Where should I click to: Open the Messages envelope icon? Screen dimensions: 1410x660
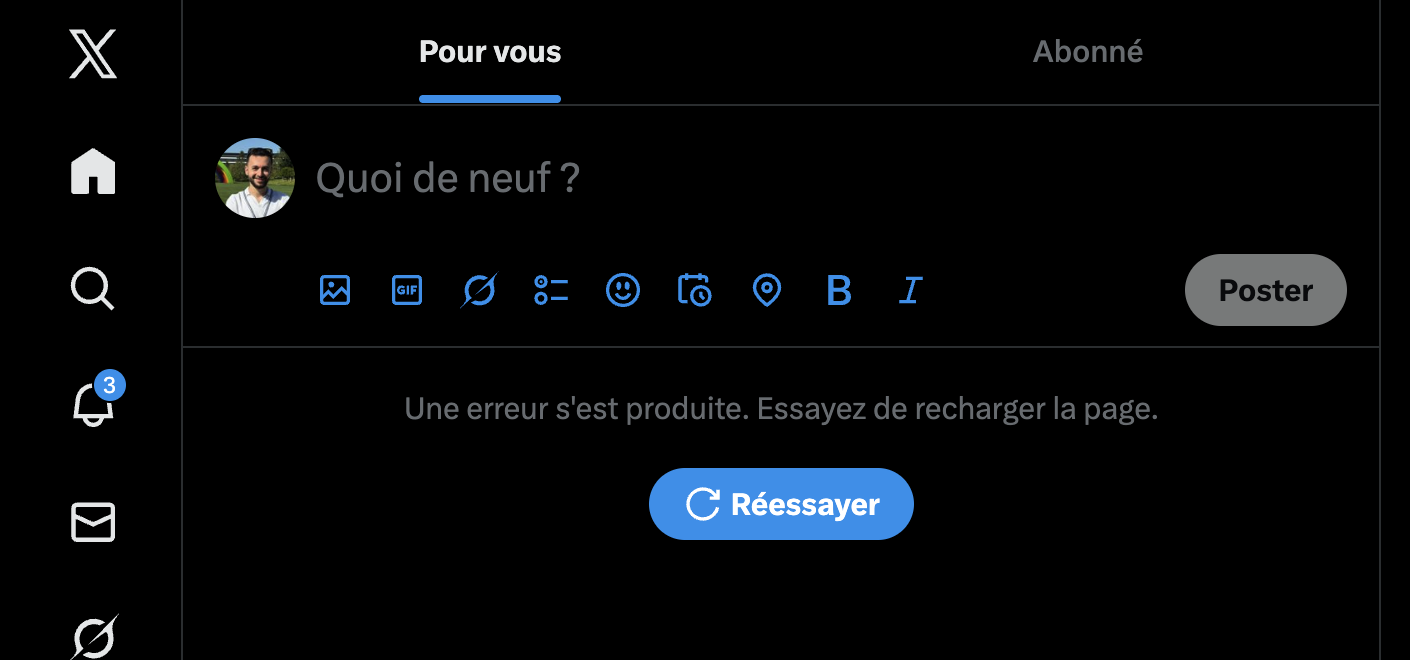pos(93,522)
